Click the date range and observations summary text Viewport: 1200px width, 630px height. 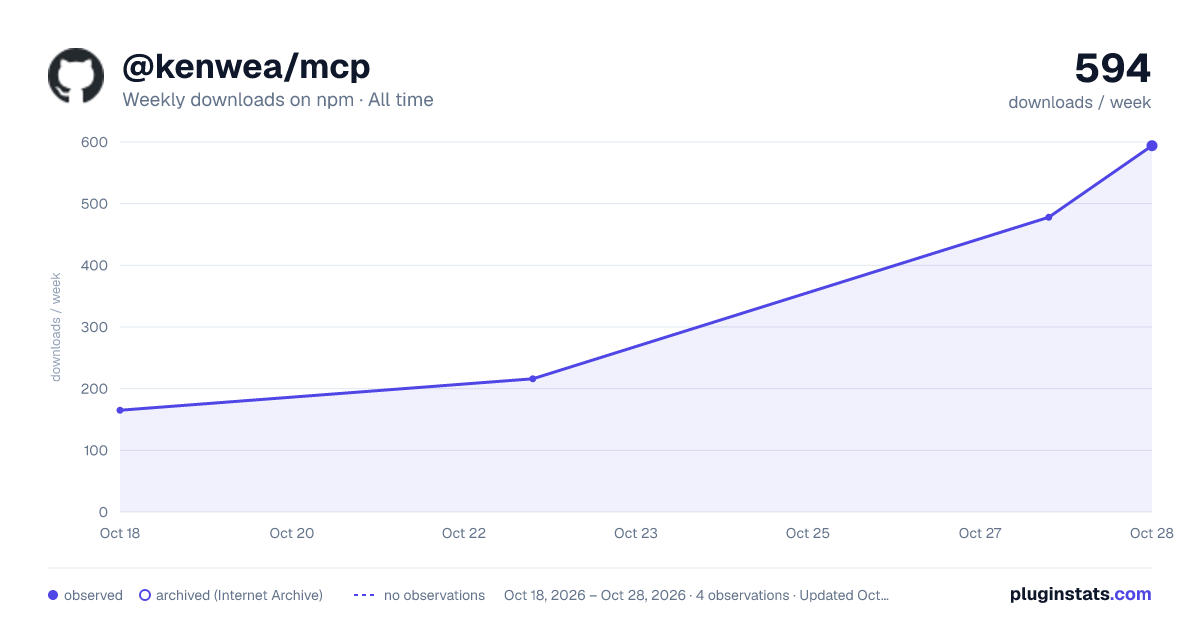pos(696,595)
